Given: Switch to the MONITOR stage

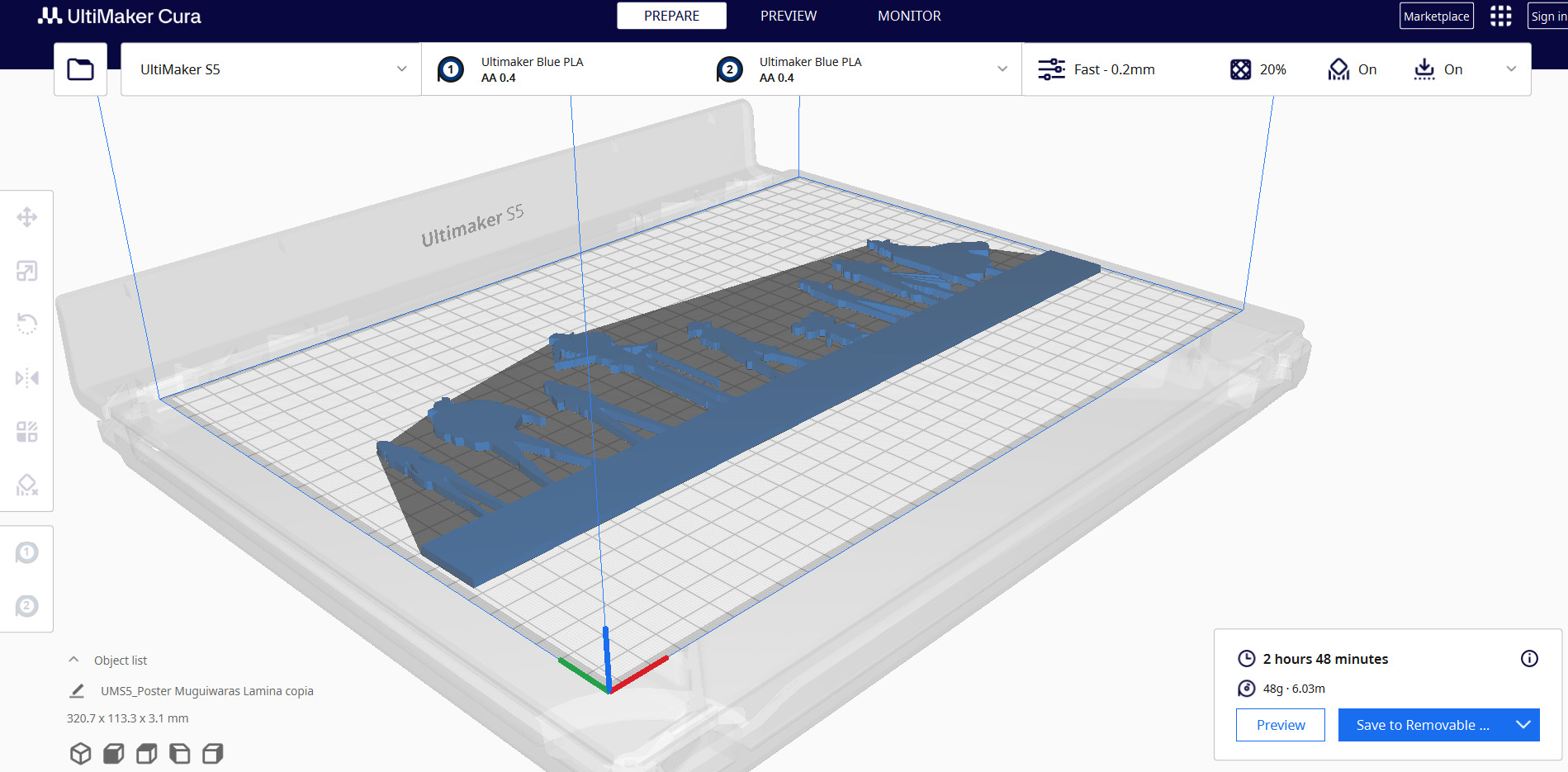Looking at the screenshot, I should pyautogui.click(x=909, y=16).
